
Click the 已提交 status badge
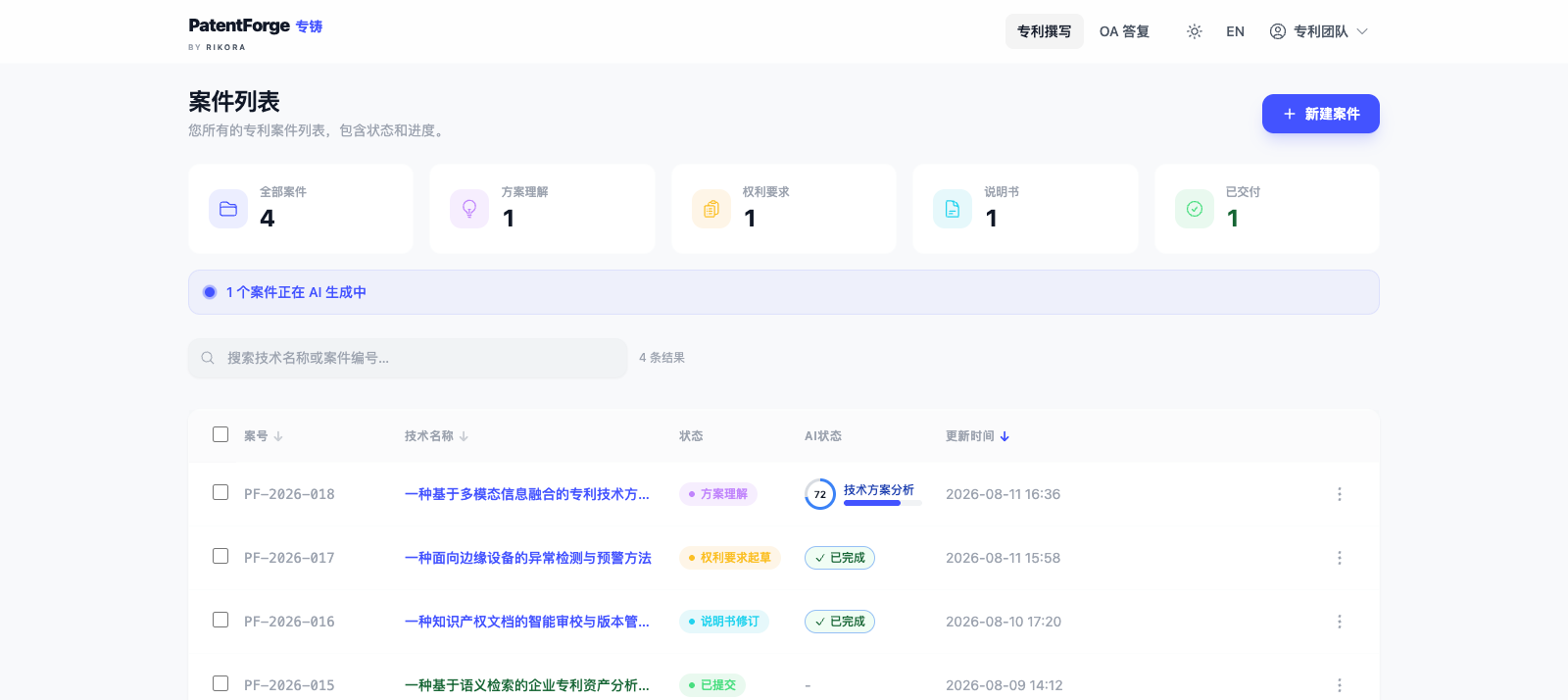[x=712, y=685]
